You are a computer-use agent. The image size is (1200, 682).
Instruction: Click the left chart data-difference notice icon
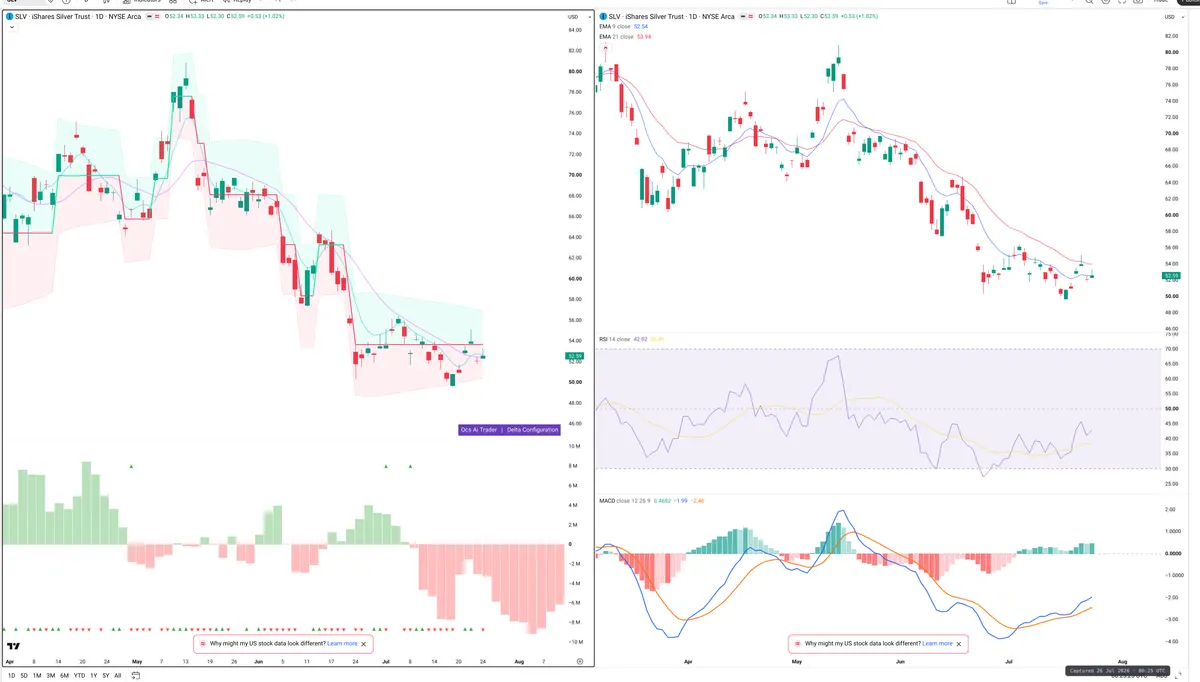point(203,643)
